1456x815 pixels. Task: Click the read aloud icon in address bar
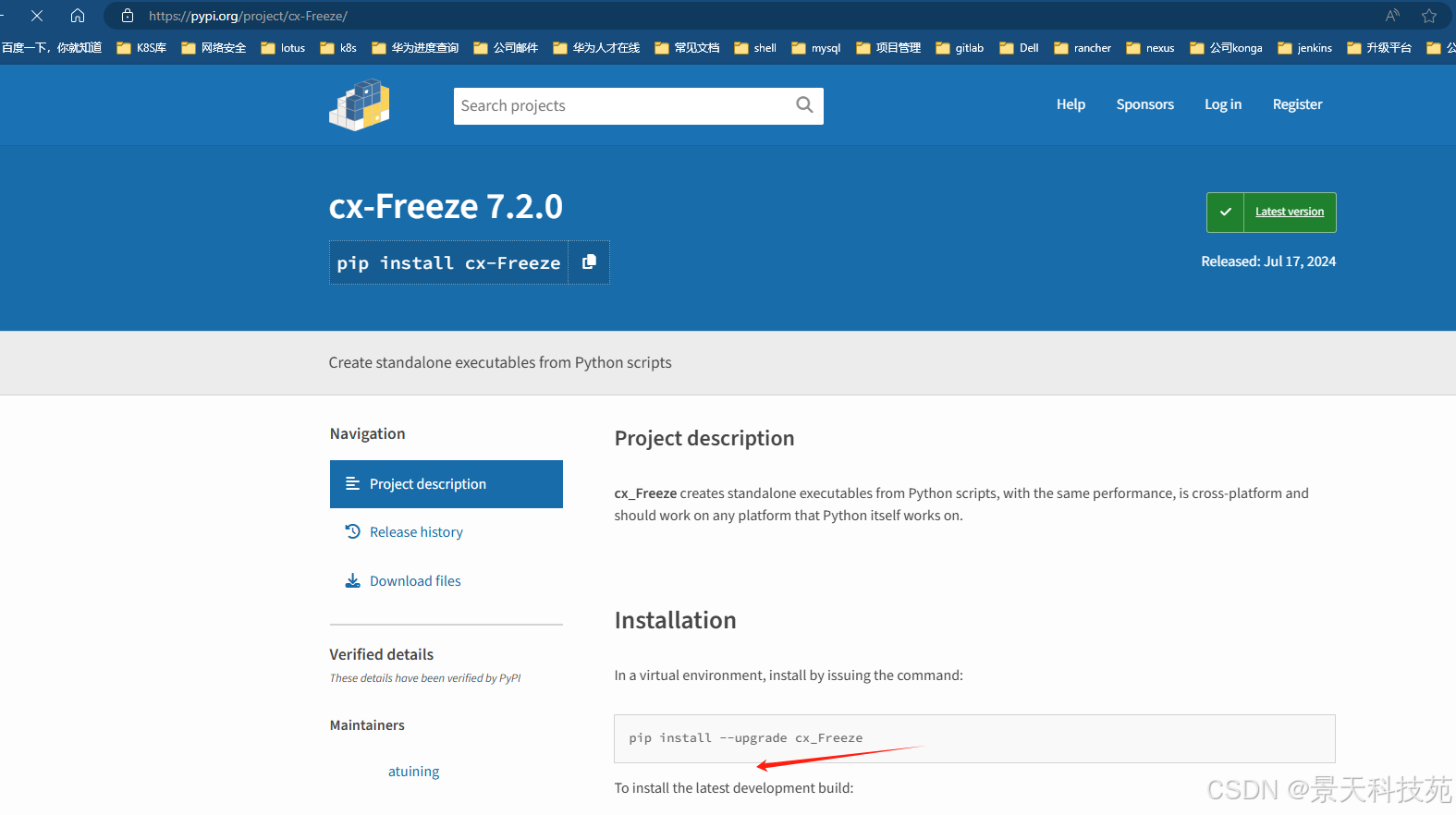point(1392,16)
